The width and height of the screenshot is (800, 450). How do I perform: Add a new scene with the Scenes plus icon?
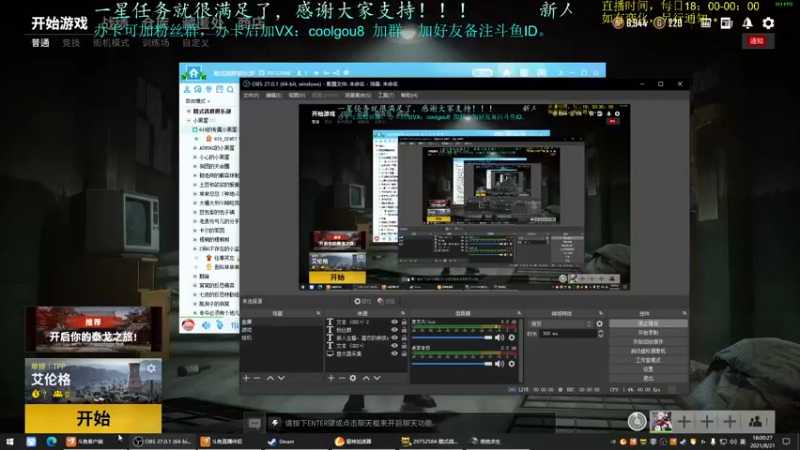(246, 378)
